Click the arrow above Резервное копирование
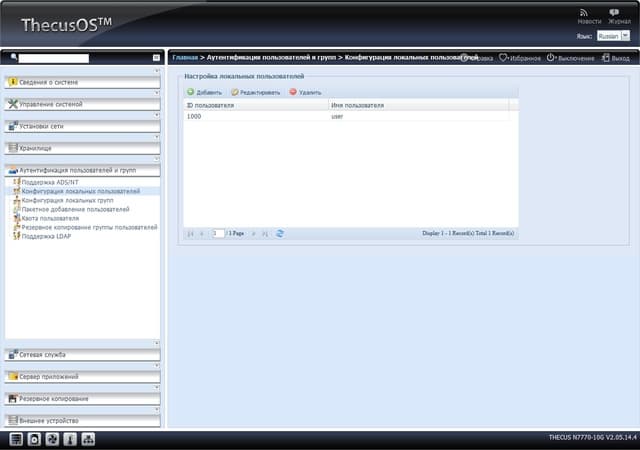The height and width of the screenshot is (450, 640). 157,388
